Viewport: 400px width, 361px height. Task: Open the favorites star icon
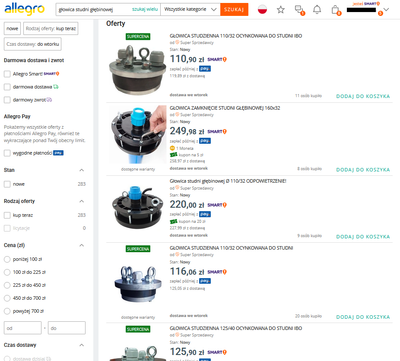tap(281, 10)
